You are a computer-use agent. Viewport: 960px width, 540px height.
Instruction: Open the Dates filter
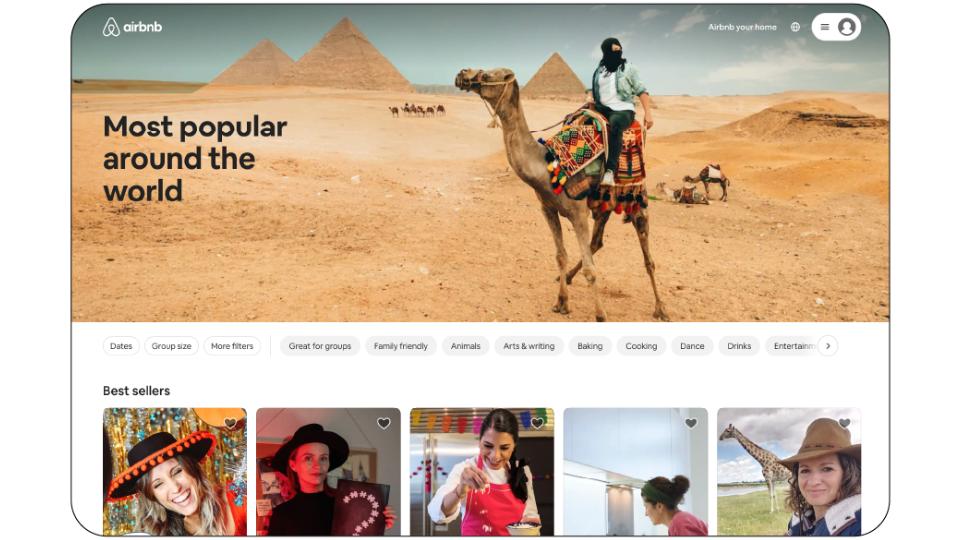coord(121,346)
